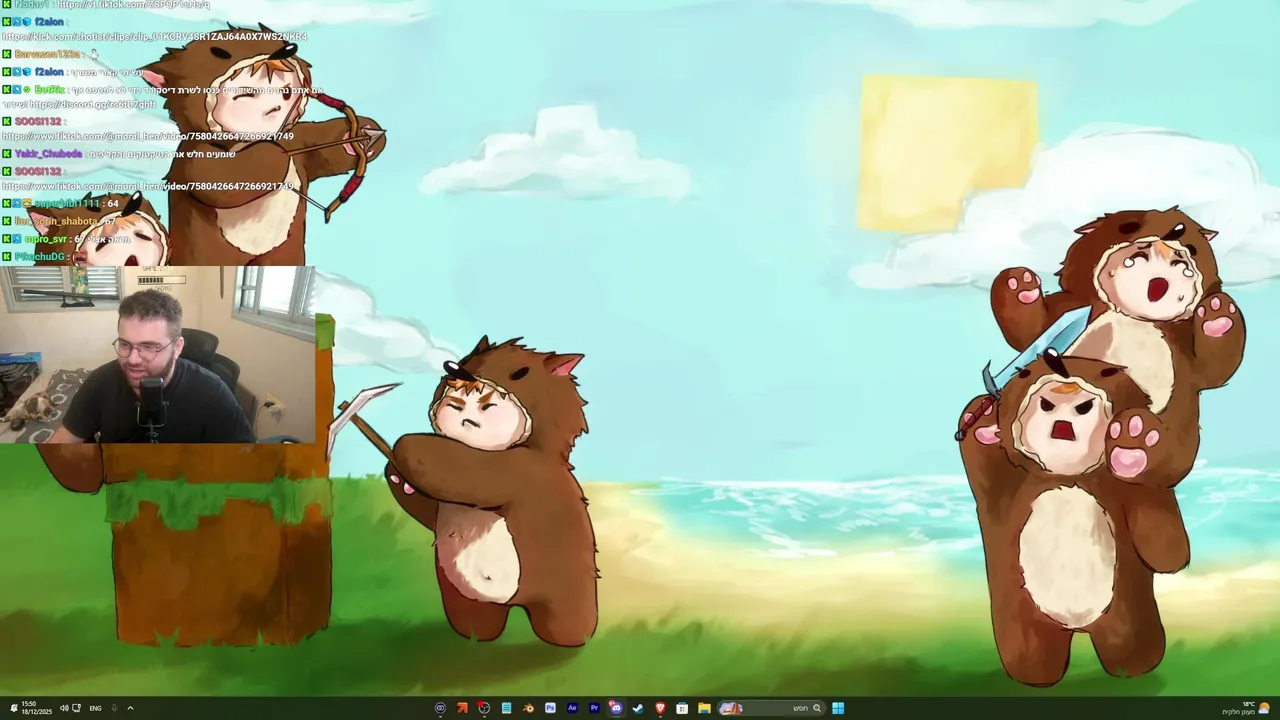Click username BotRix in chat

pos(50,89)
